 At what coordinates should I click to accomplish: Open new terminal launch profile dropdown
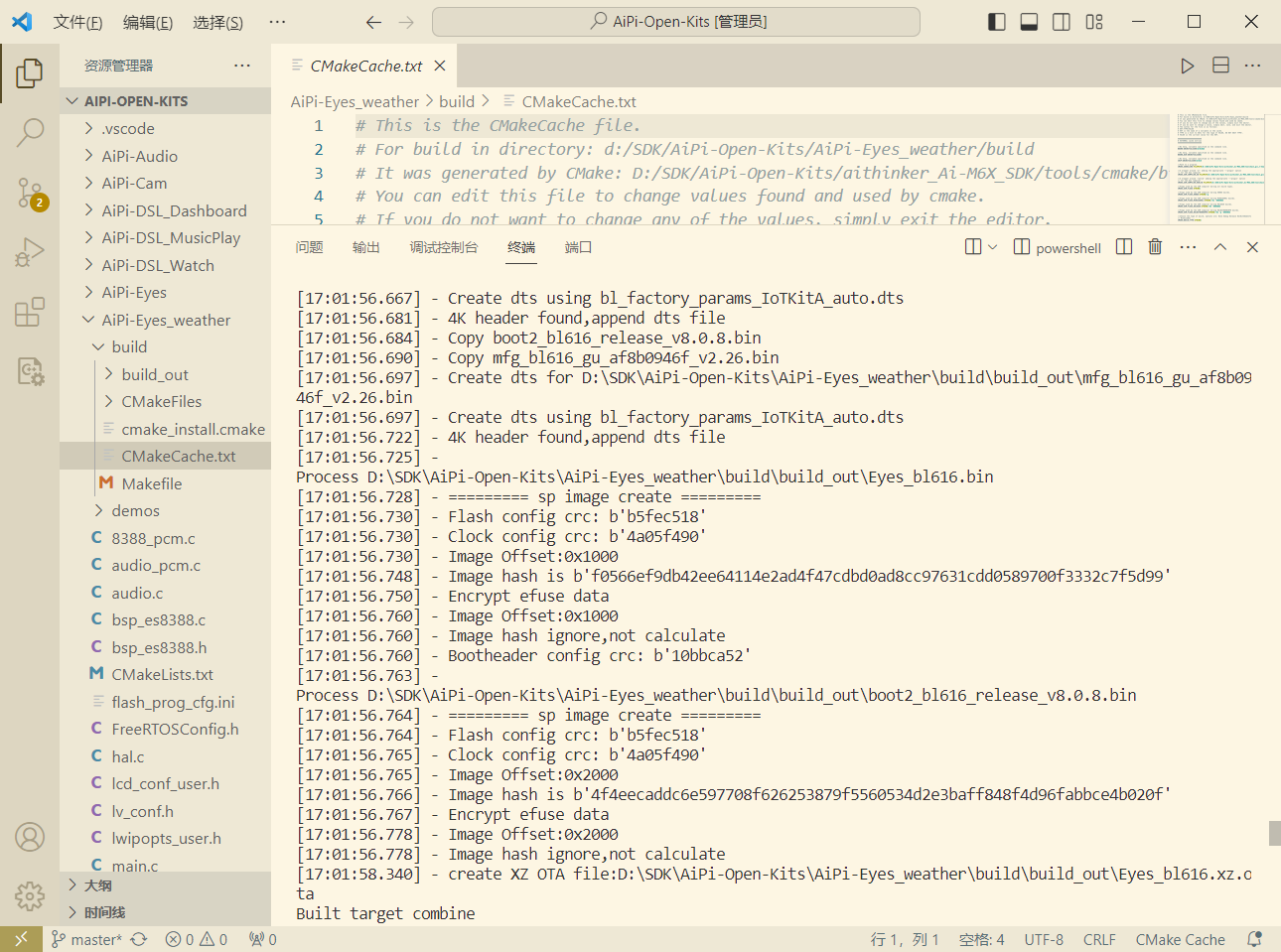tap(993, 247)
